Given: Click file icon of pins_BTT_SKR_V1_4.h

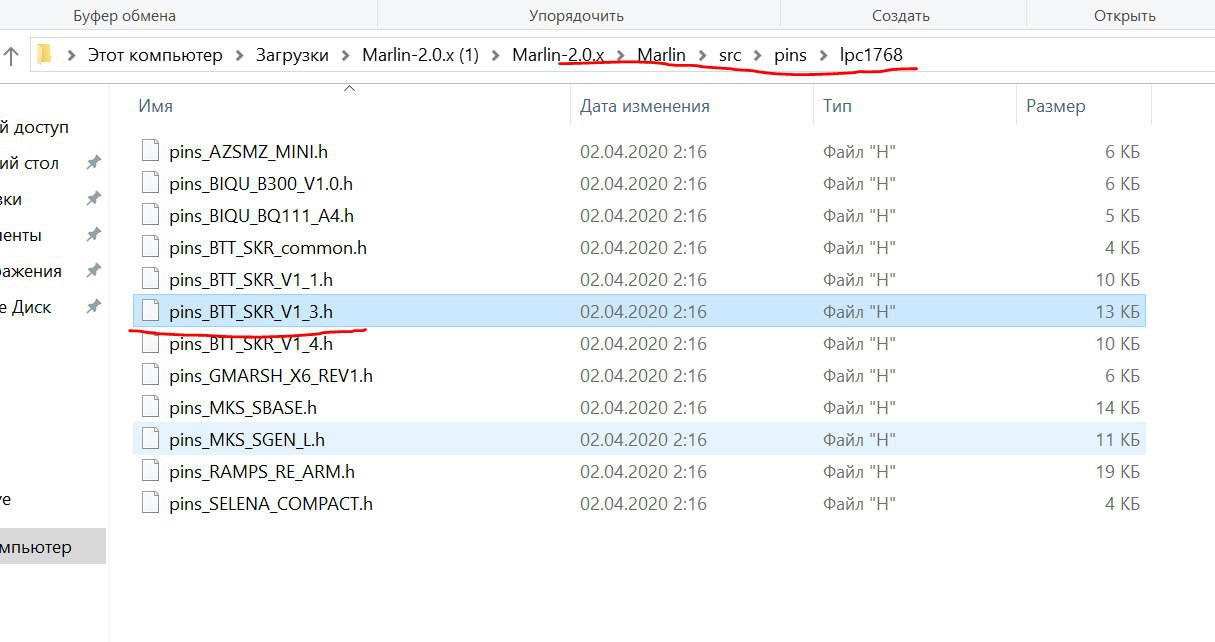Looking at the screenshot, I should [150, 344].
